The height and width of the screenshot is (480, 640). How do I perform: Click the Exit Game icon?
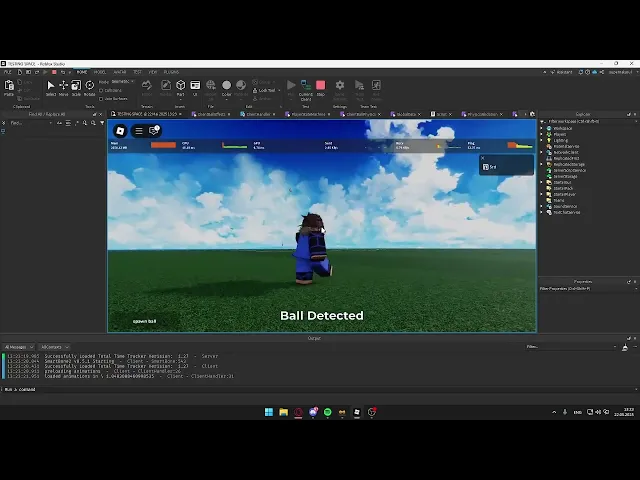[x=376, y=85]
